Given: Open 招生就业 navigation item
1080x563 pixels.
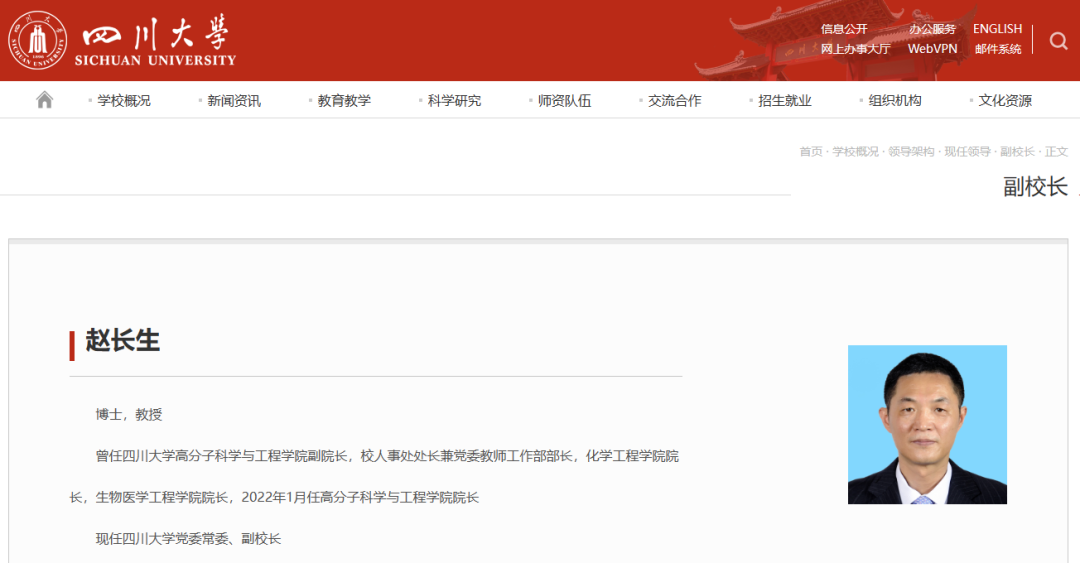Looking at the screenshot, I should 784,101.
